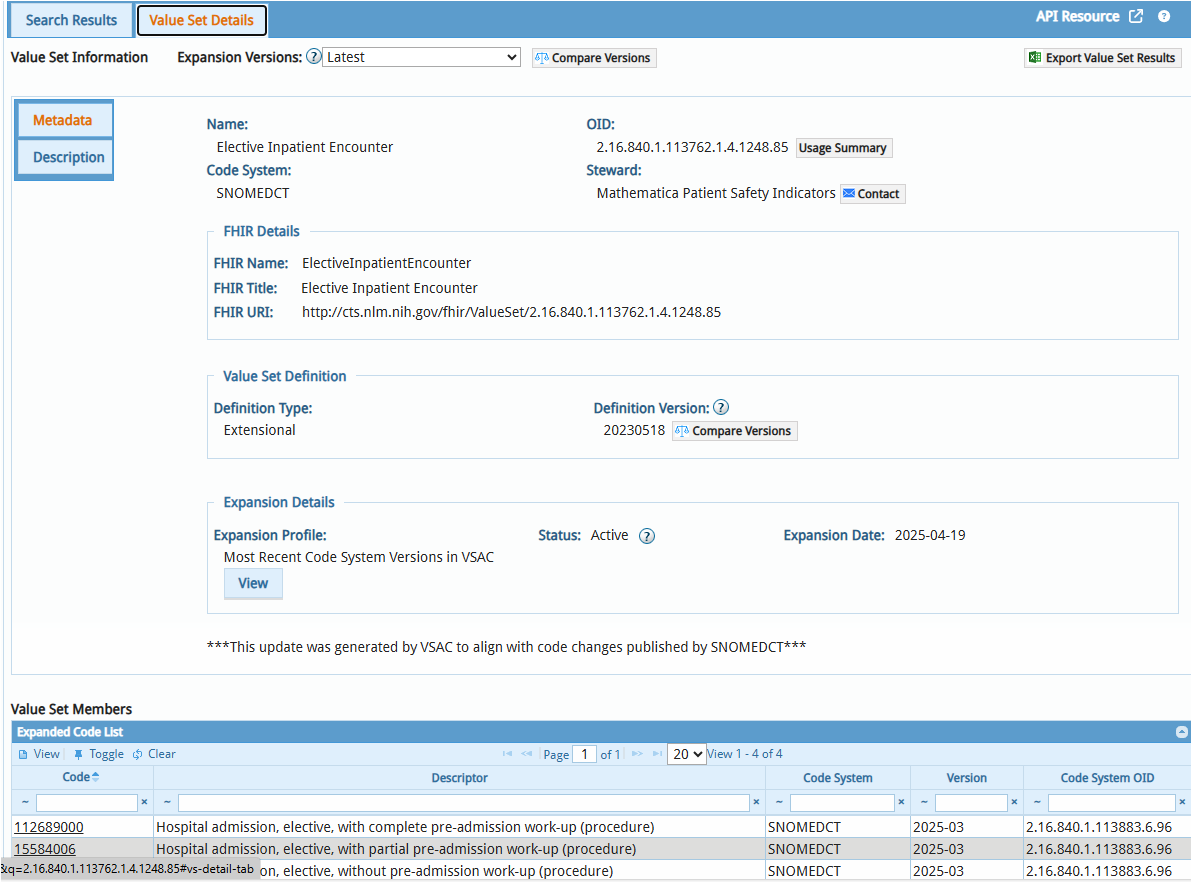Open code link 15584006
The width and height of the screenshot is (1192, 883).
coord(45,849)
